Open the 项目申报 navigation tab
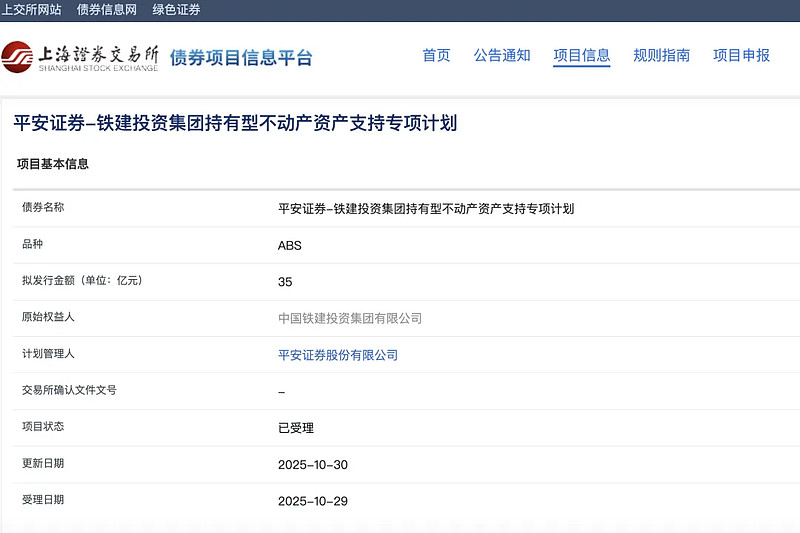 (x=741, y=55)
